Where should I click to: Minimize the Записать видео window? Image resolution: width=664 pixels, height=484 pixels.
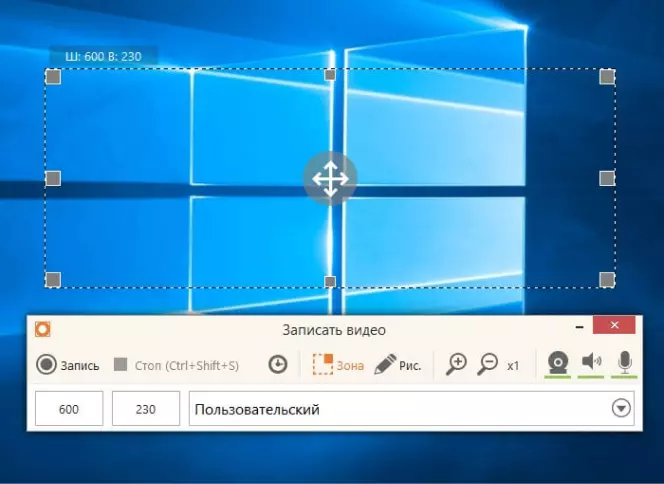[580, 326]
